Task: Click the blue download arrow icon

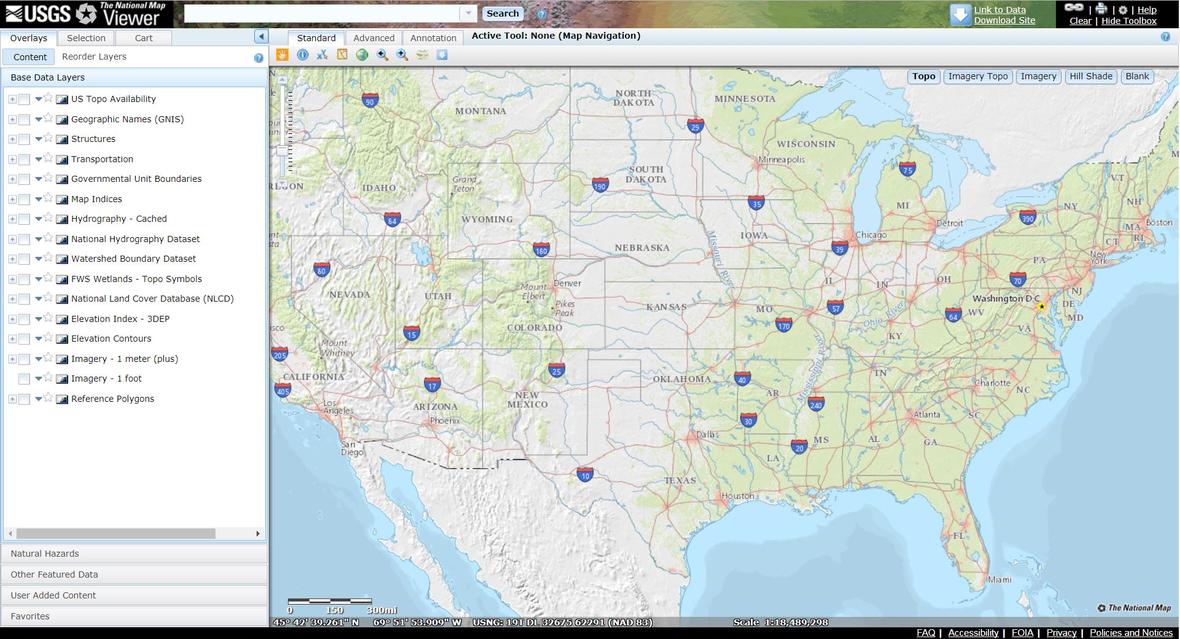Action: (960, 14)
